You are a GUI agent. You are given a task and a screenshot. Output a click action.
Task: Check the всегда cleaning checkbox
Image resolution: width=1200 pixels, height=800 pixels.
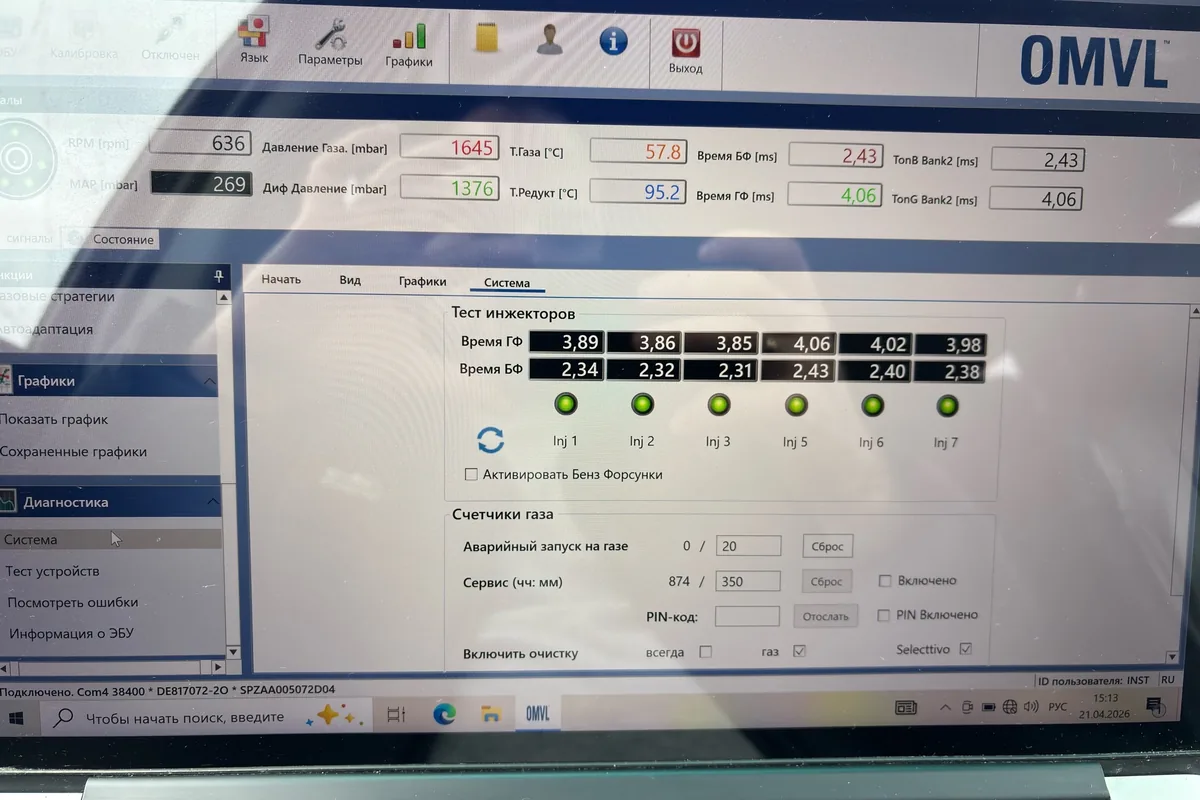coord(705,652)
